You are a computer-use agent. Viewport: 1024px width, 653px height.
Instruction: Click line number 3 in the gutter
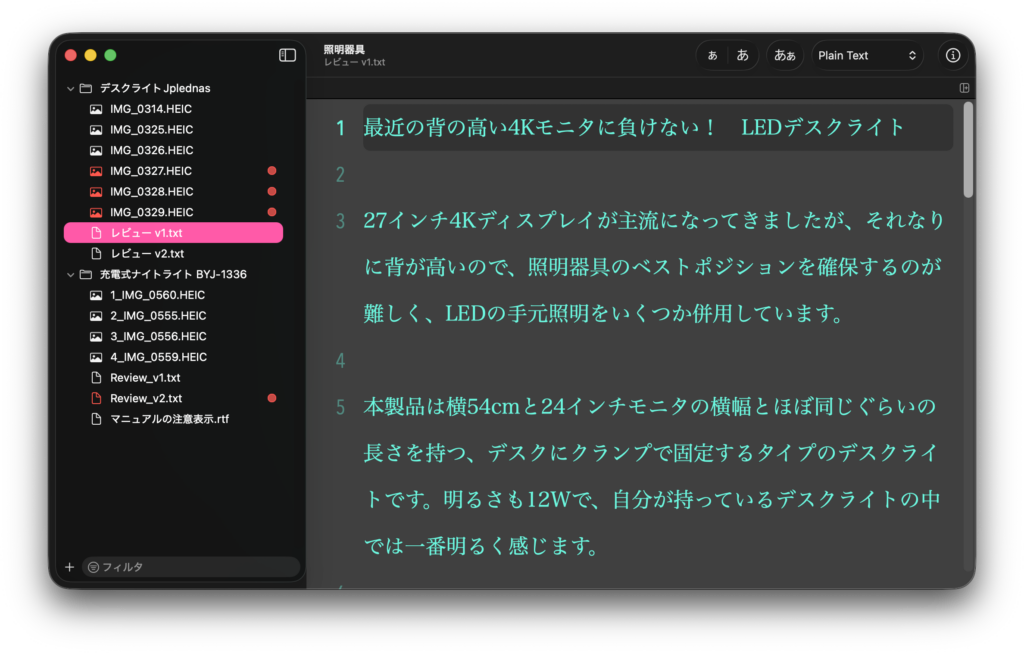pyautogui.click(x=340, y=221)
